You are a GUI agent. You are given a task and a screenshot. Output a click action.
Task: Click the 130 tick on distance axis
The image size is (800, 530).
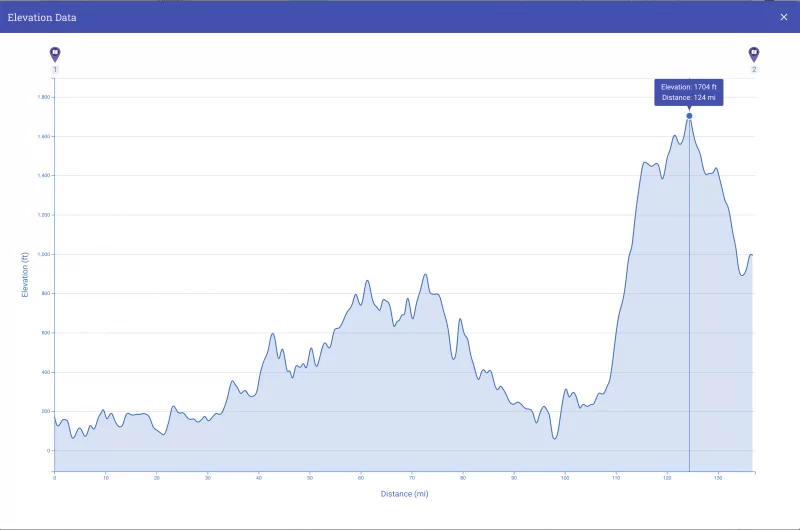pyautogui.click(x=718, y=478)
